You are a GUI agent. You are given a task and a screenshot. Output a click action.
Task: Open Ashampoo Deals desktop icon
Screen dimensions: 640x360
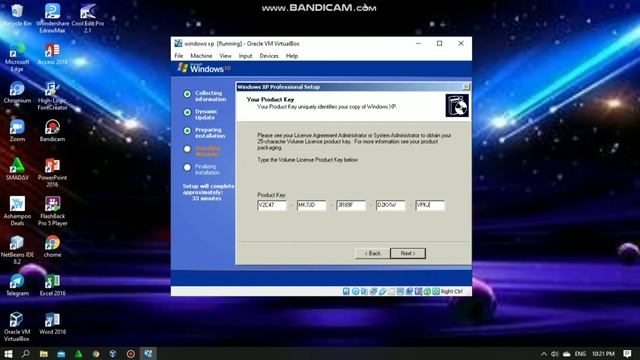click(x=17, y=211)
